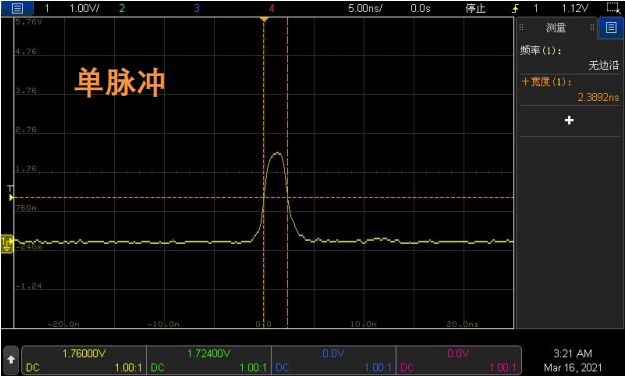Enable channel 2 in top bar
This screenshot has width=625, height=376.
click(122, 8)
